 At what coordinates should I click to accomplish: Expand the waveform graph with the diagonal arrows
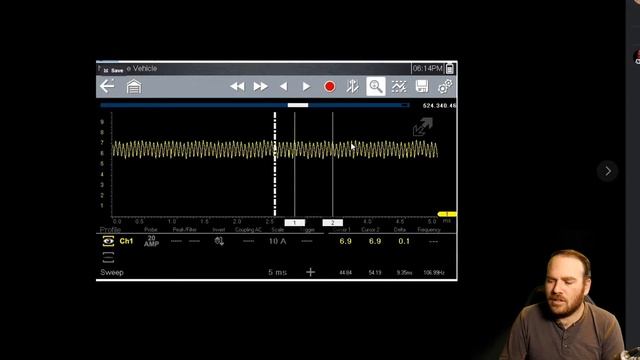[x=422, y=127]
